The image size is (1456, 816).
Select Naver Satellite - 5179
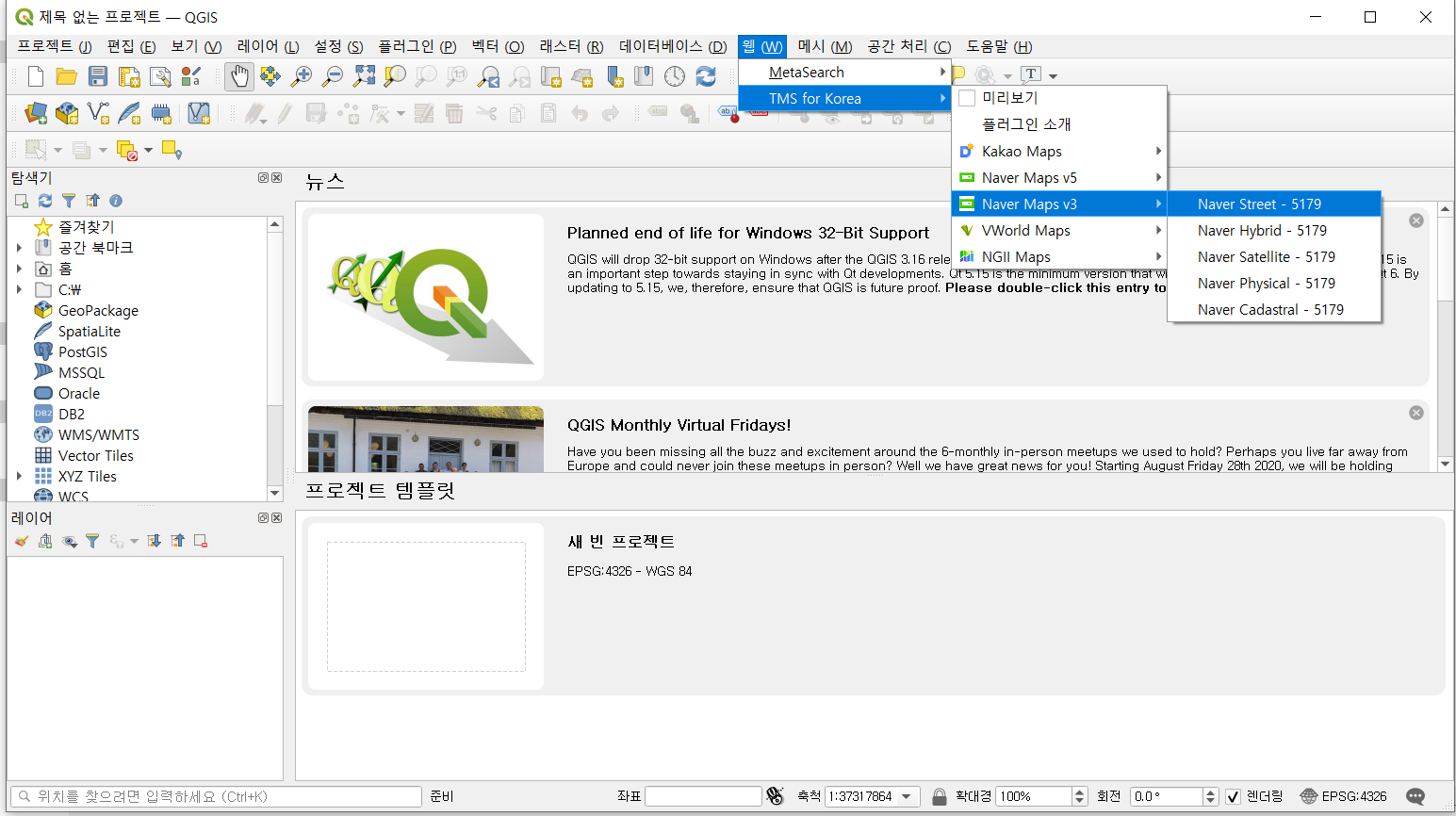(1274, 256)
